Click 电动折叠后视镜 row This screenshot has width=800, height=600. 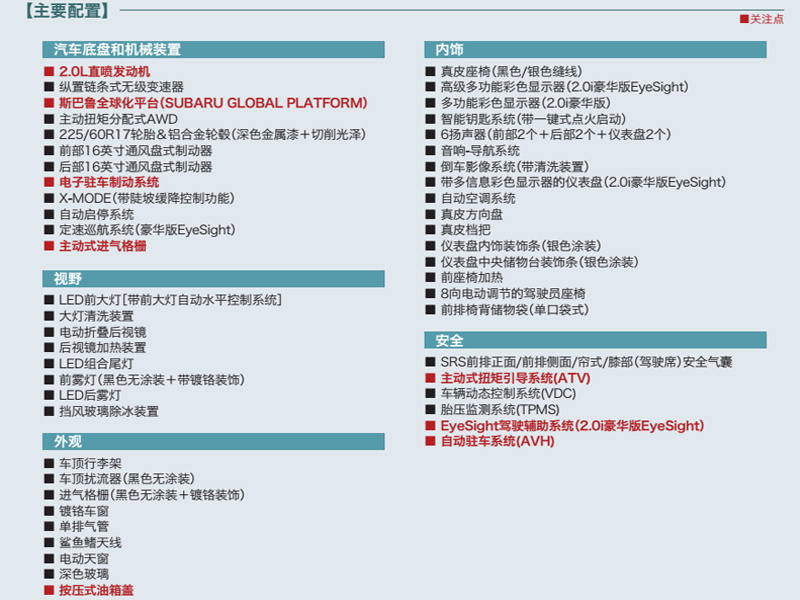95,332
